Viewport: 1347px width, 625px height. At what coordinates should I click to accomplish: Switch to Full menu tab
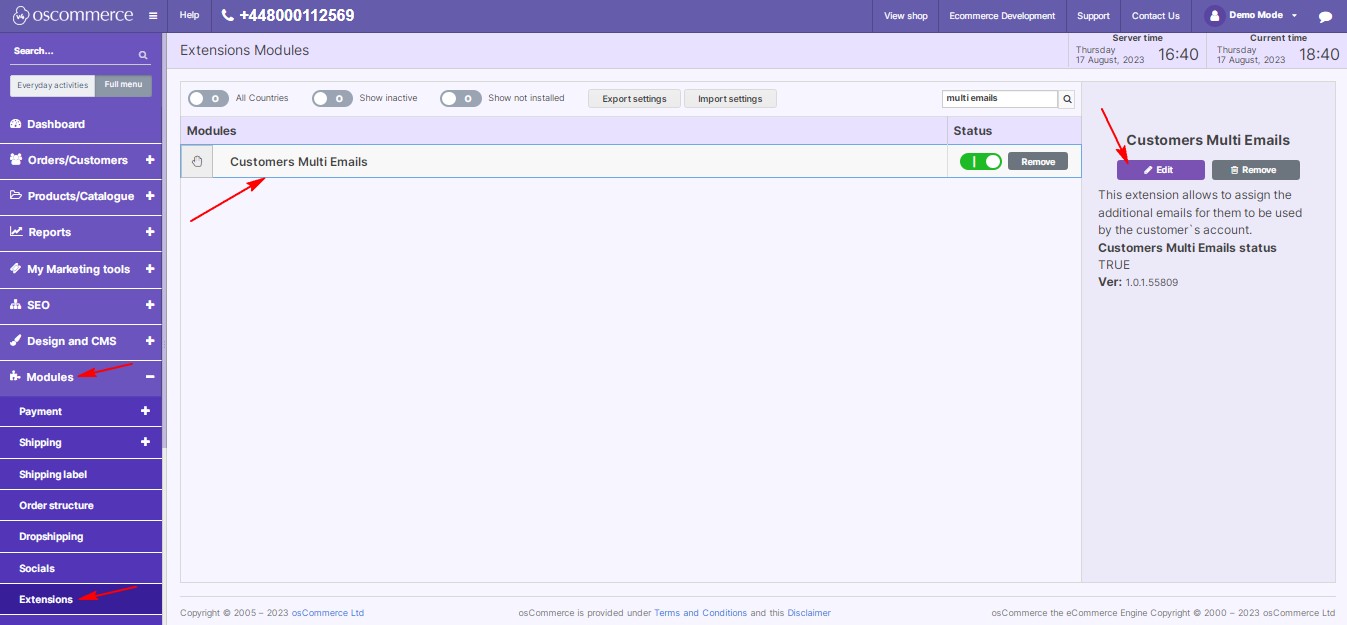124,85
